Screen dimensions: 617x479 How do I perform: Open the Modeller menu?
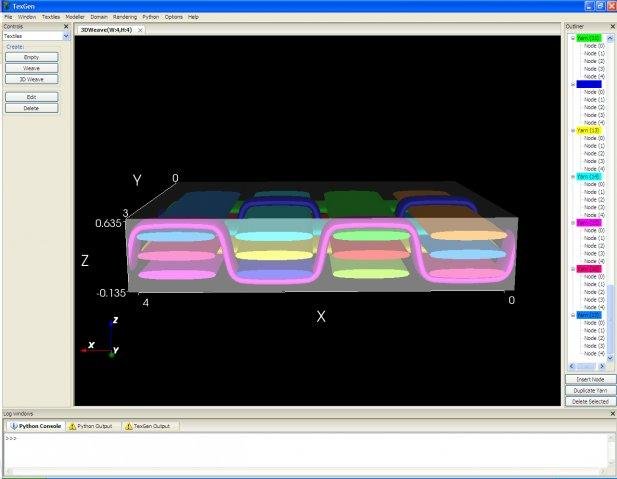point(75,17)
